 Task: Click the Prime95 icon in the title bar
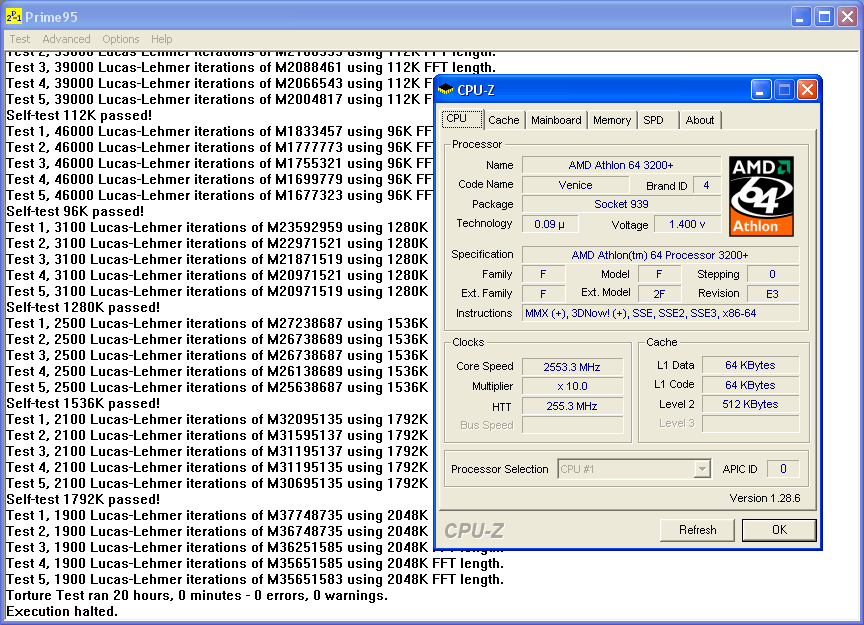coord(14,15)
